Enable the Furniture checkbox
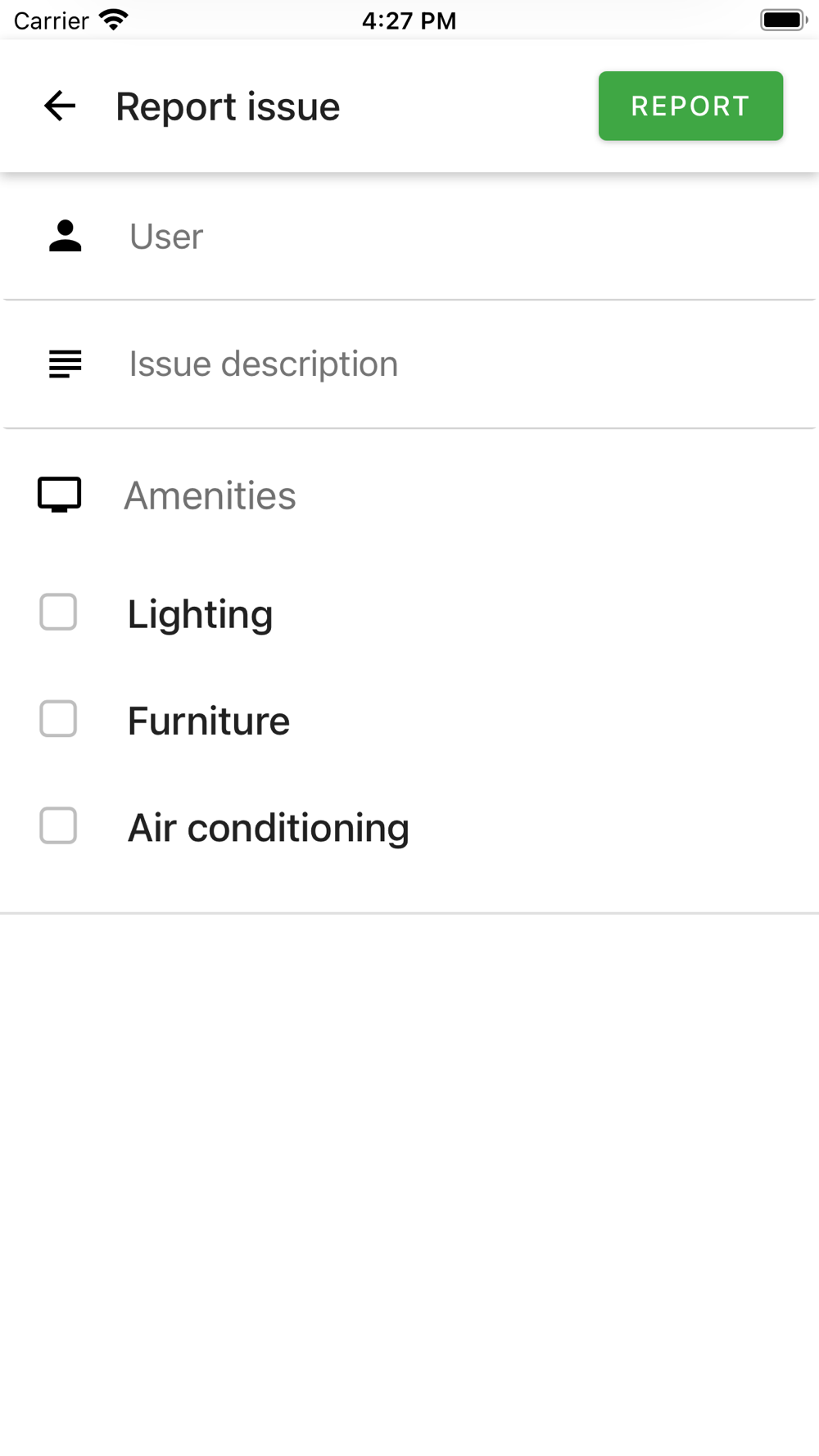 pyautogui.click(x=58, y=719)
